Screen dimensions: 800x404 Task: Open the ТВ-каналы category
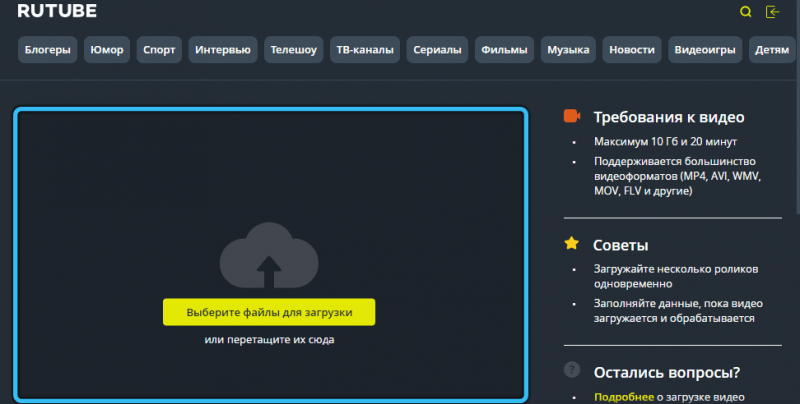tap(365, 49)
